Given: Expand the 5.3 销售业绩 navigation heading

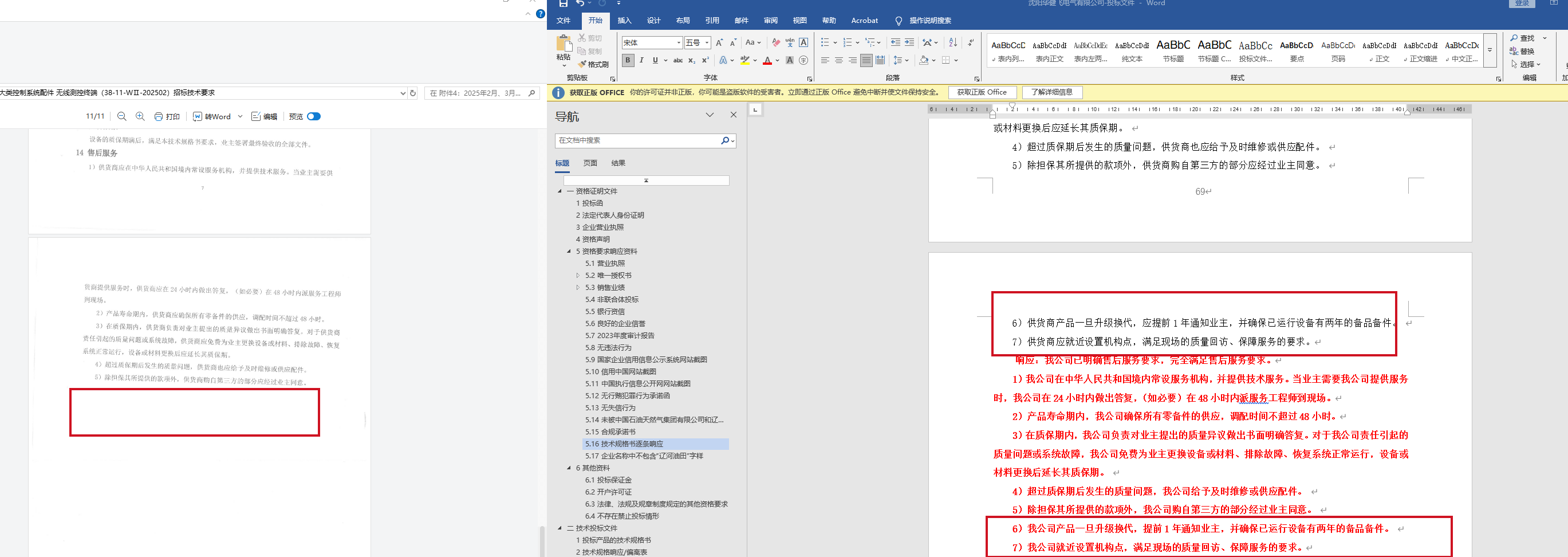Looking at the screenshot, I should click(578, 288).
